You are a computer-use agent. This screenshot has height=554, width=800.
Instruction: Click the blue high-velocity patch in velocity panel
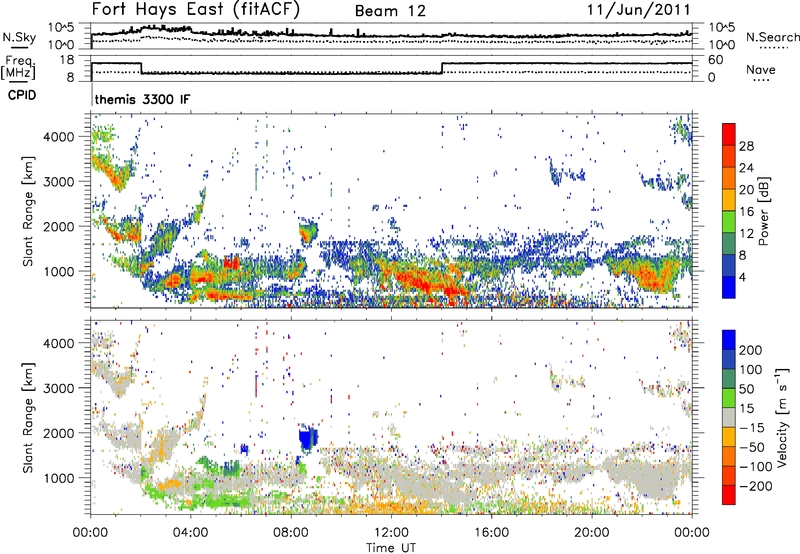[x=308, y=438]
